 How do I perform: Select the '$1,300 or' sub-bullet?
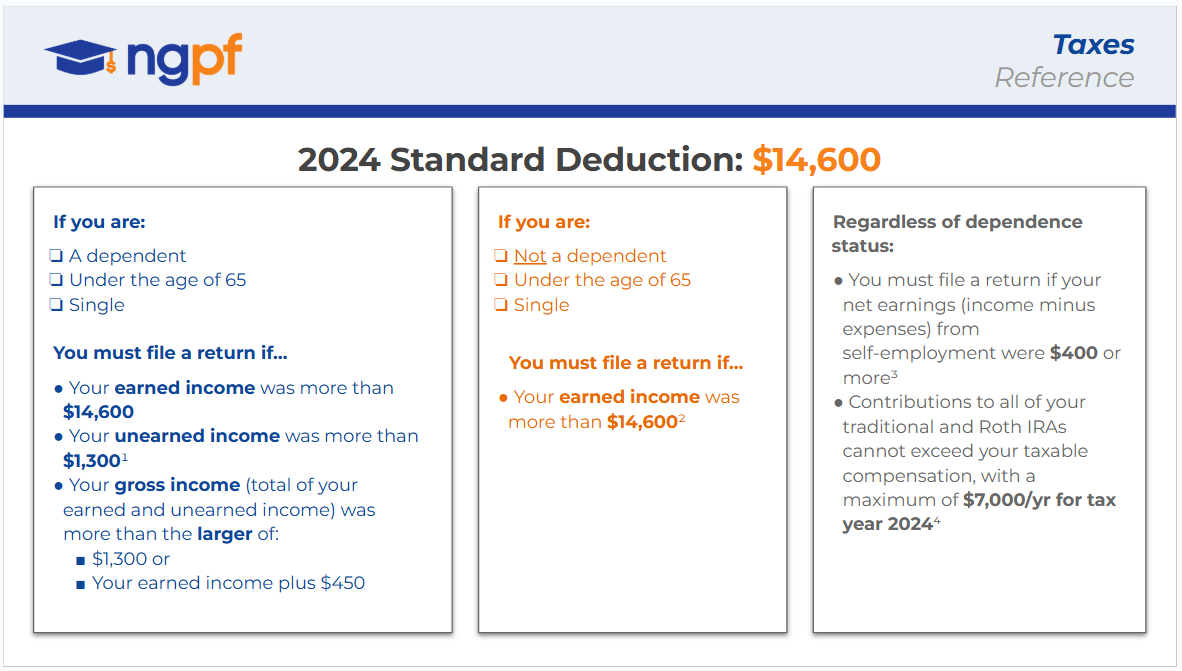131,559
